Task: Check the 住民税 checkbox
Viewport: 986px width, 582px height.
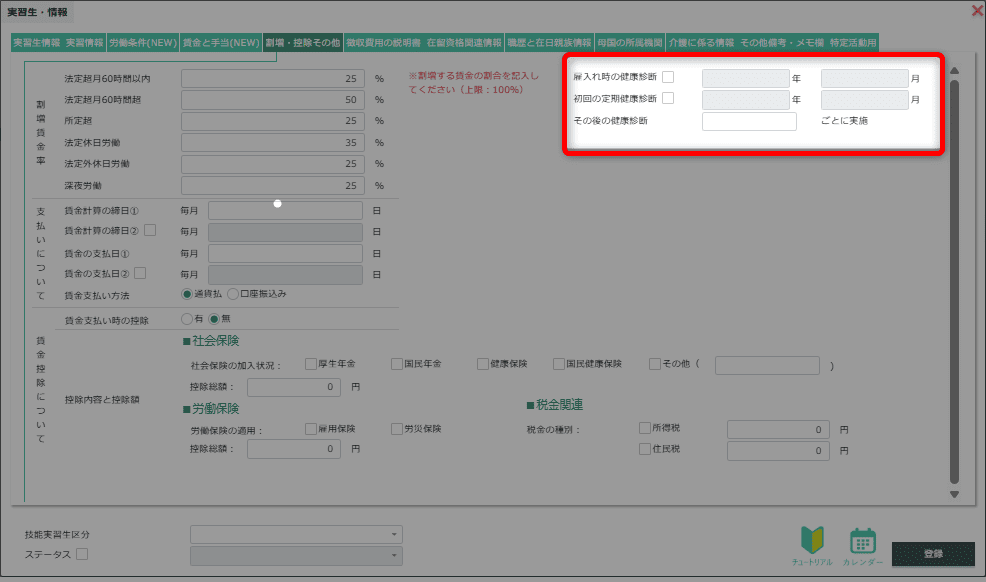Action: tap(645, 449)
